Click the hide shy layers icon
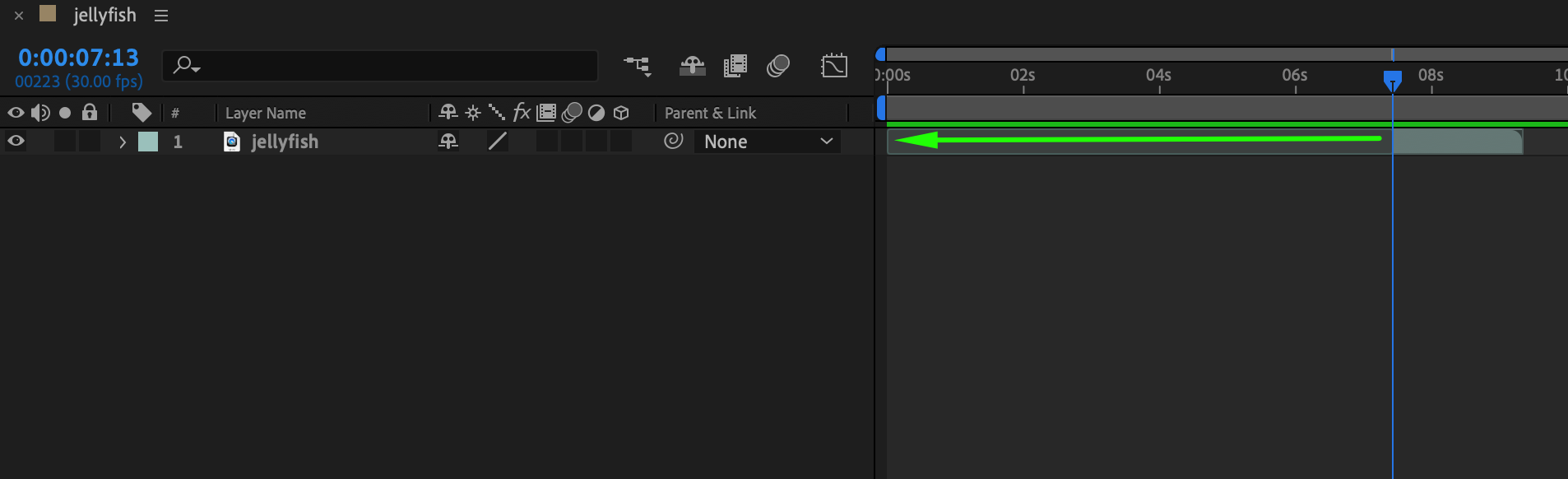The height and width of the screenshot is (479, 1568). click(x=692, y=66)
